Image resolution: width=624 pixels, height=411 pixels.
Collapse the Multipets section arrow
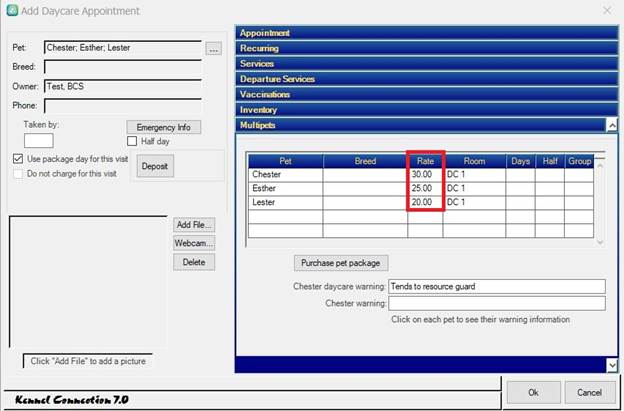(611, 126)
